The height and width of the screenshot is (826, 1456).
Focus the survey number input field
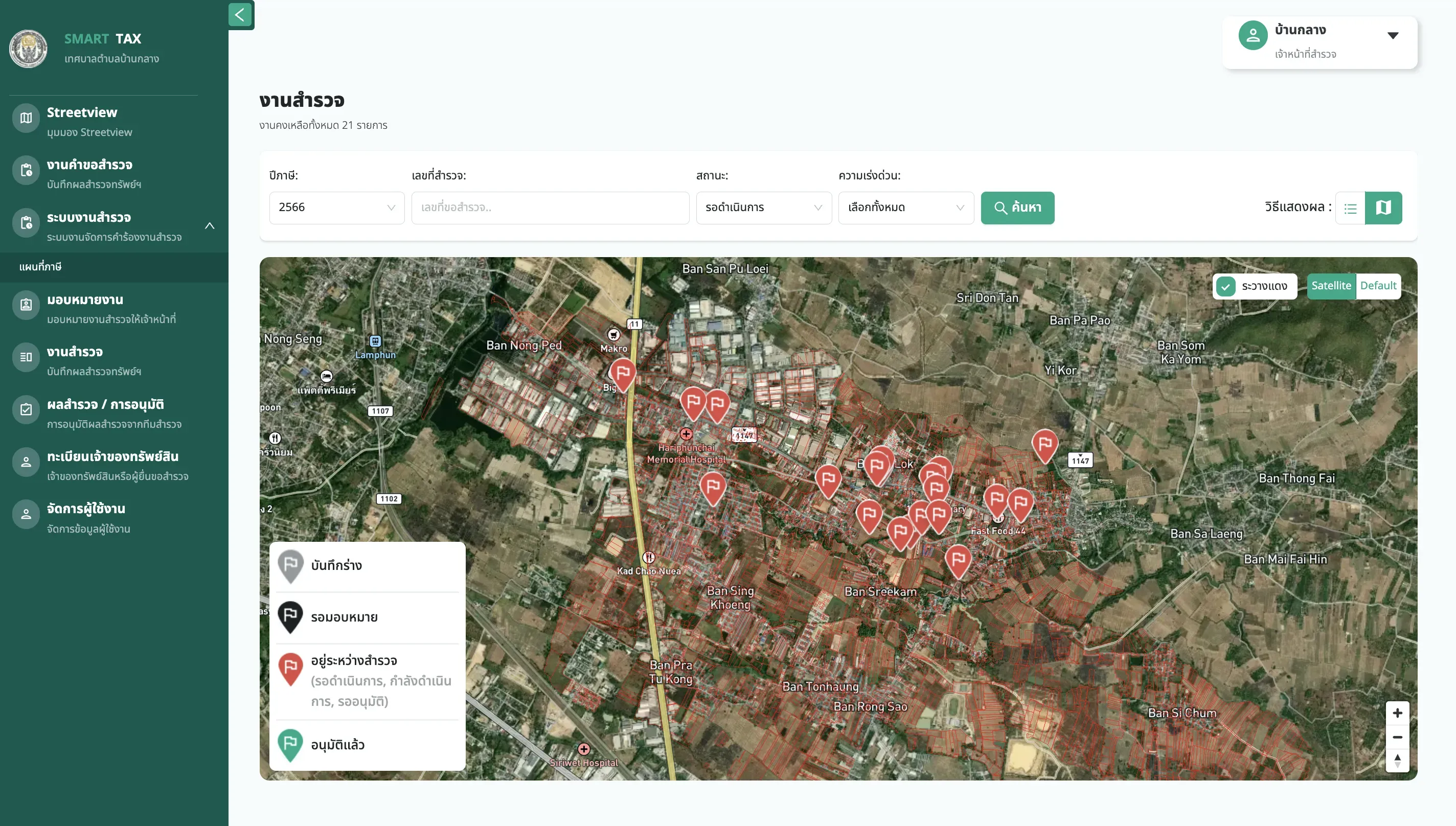click(x=551, y=208)
